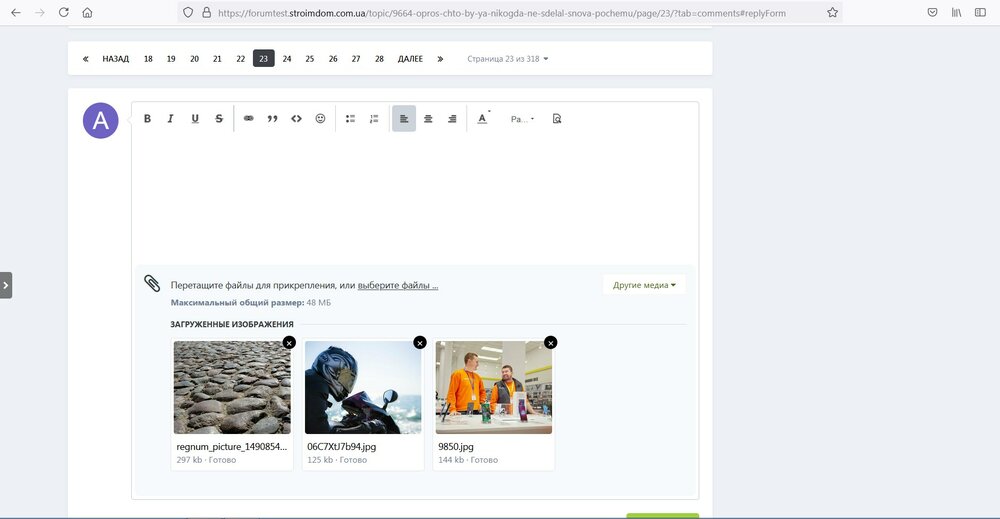
Task: Remove the 9850.jpg uploaded image
Action: click(x=551, y=342)
